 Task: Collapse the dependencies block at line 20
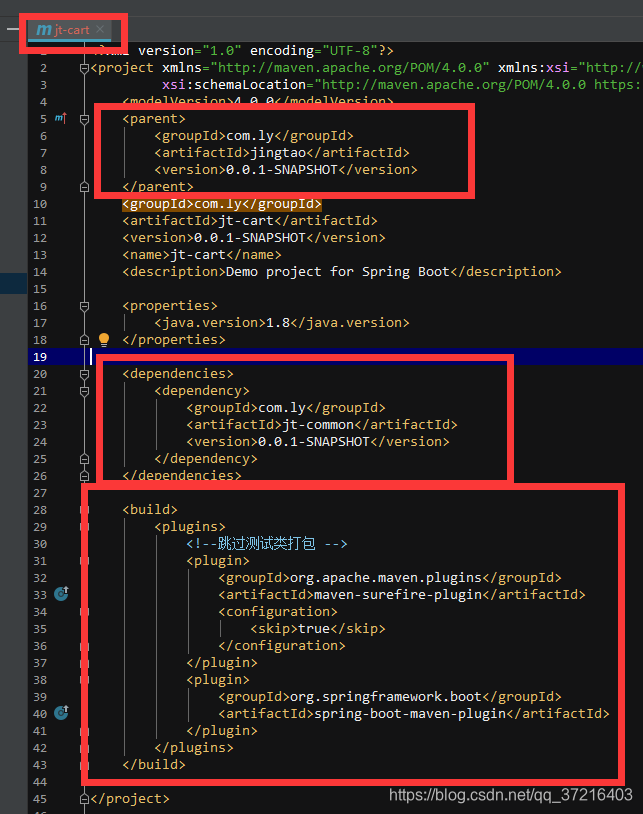pyautogui.click(x=84, y=374)
